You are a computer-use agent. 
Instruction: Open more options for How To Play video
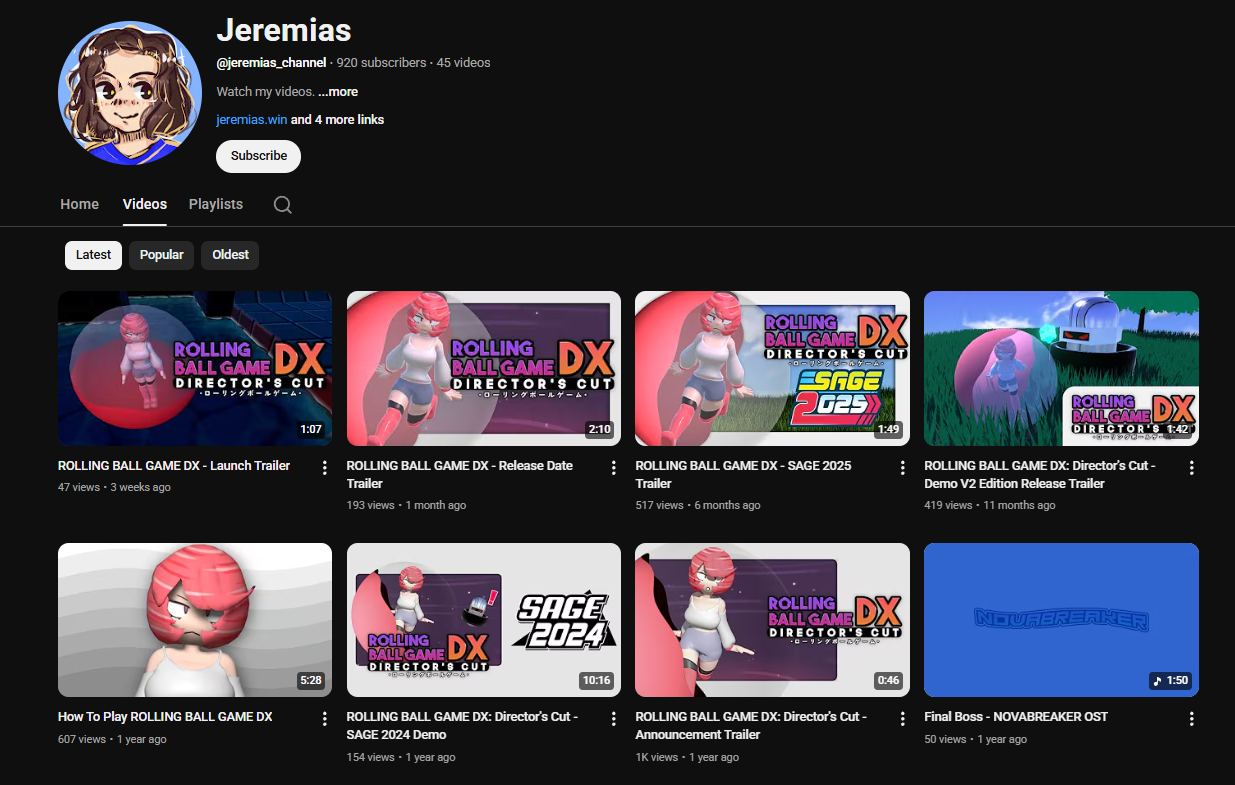coord(325,718)
